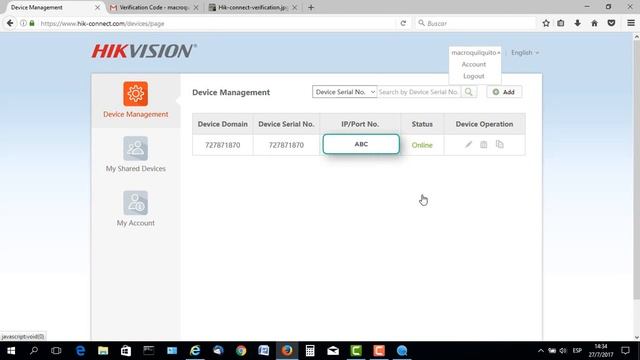Click the Device Domain column header

pyautogui.click(x=222, y=124)
